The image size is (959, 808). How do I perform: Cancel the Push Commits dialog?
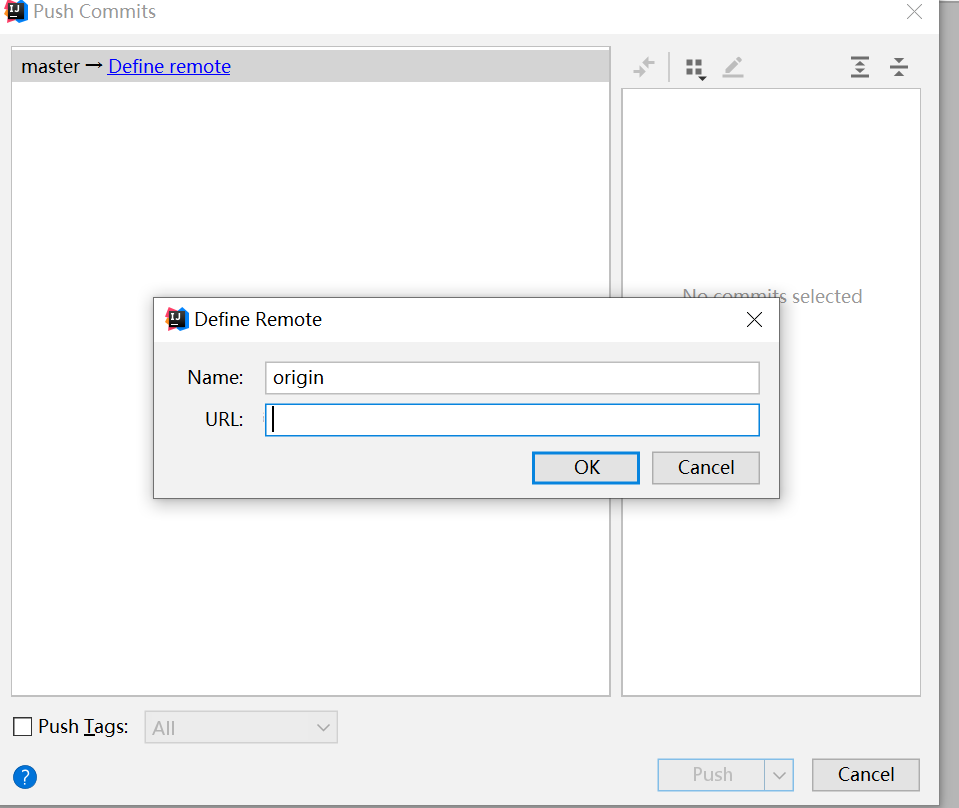pyautogui.click(x=866, y=775)
